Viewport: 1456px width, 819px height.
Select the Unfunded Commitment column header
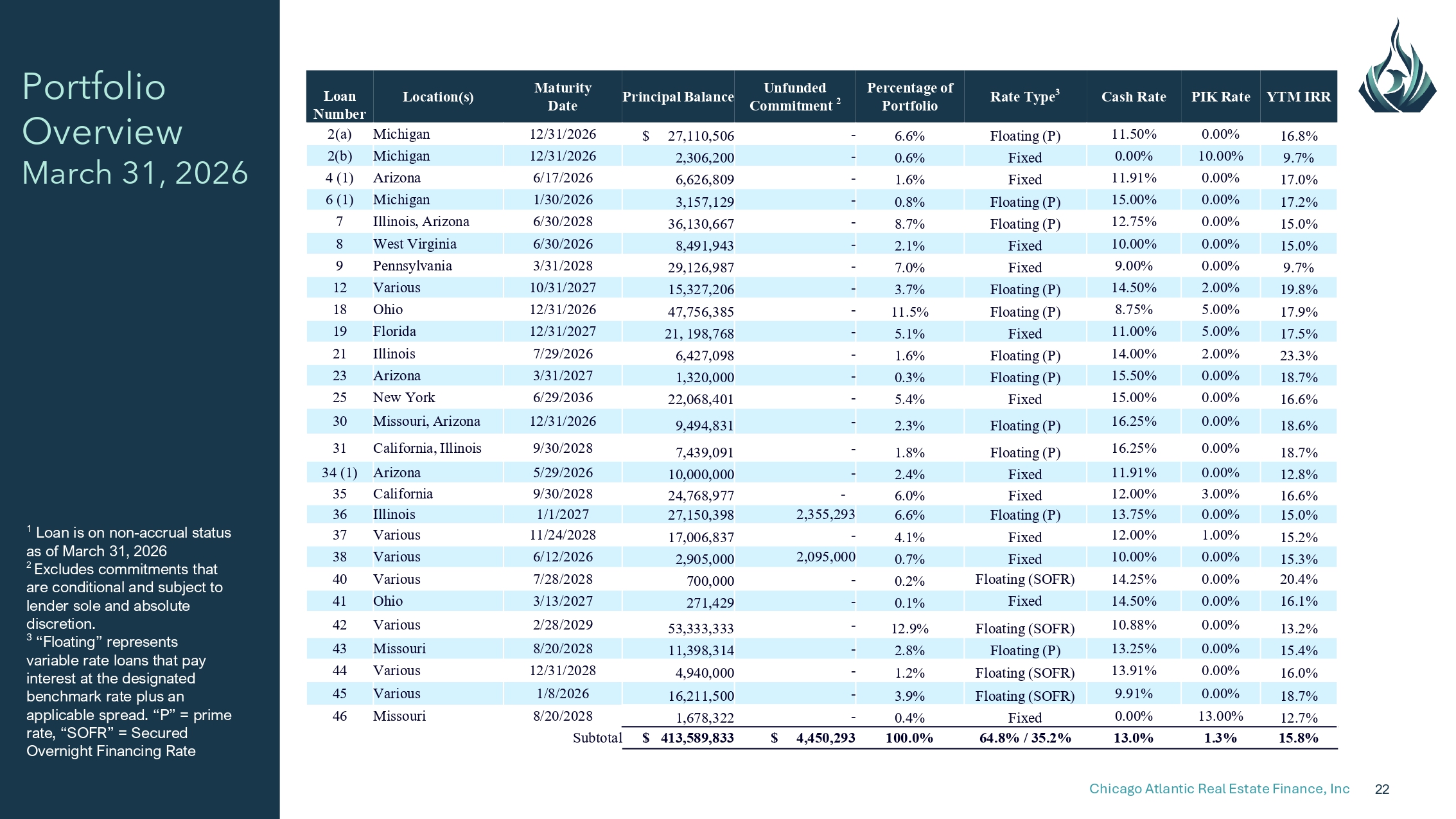[794, 97]
